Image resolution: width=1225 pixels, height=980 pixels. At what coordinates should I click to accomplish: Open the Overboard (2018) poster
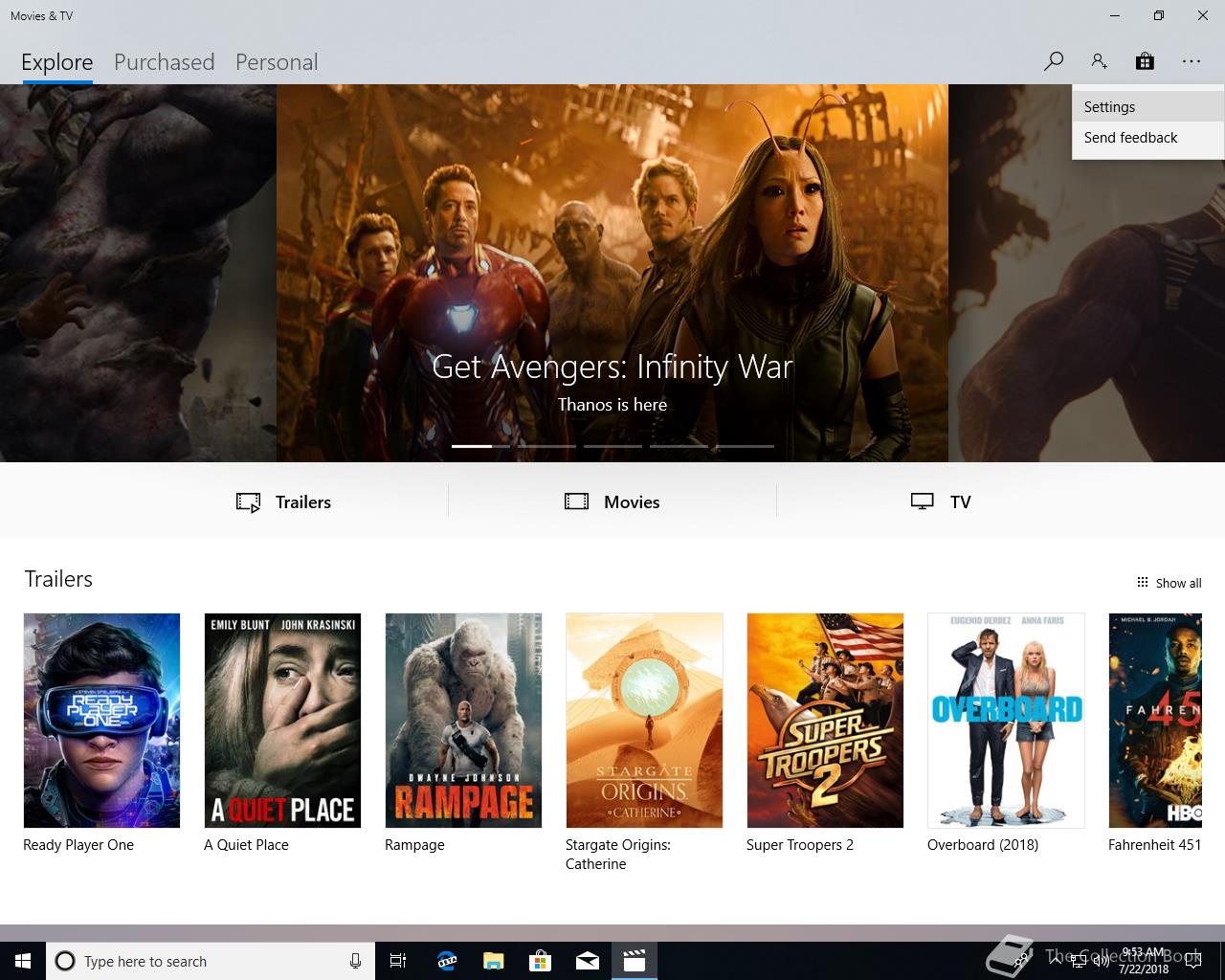(x=1006, y=721)
